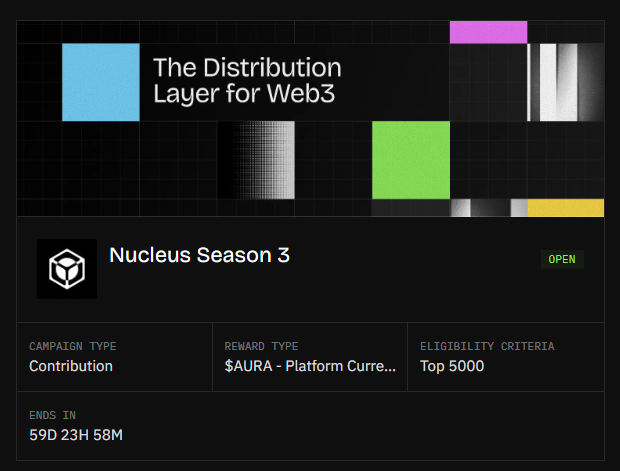Select the $AURA - Platform Curre... reward value
The image size is (620, 471).
click(310, 366)
